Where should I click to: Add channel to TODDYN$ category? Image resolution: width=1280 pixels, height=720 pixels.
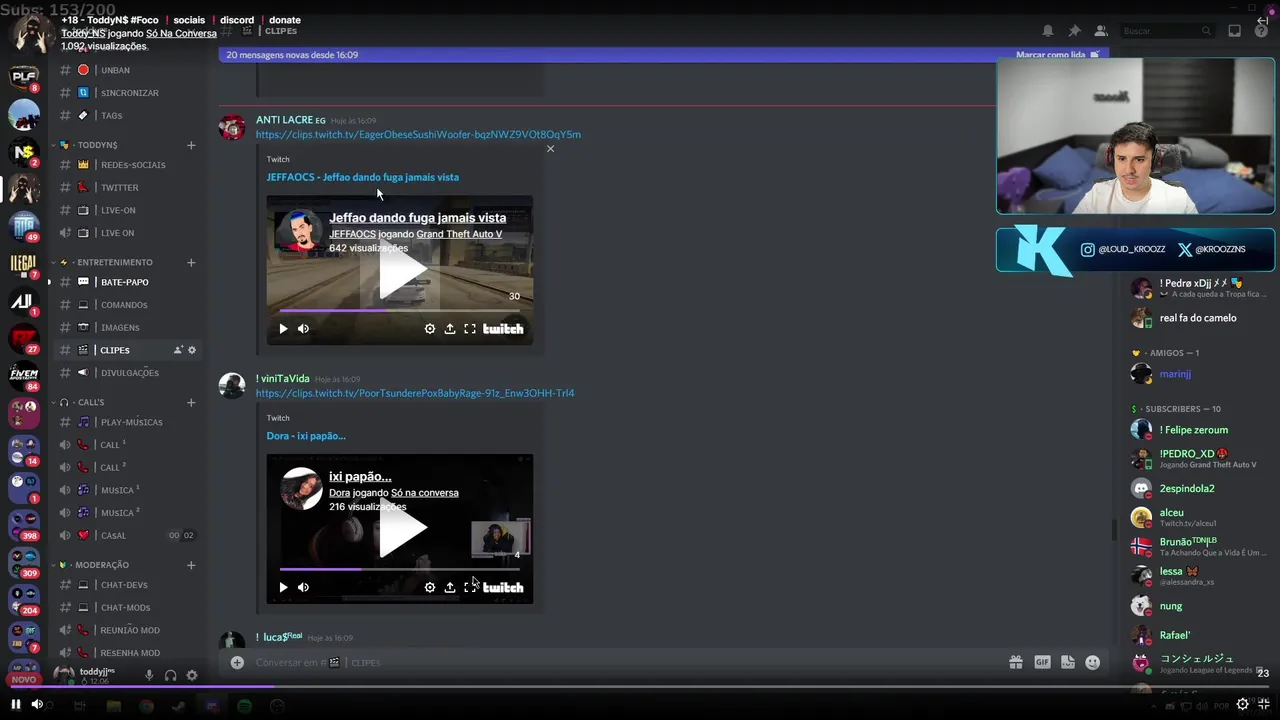pos(191,146)
